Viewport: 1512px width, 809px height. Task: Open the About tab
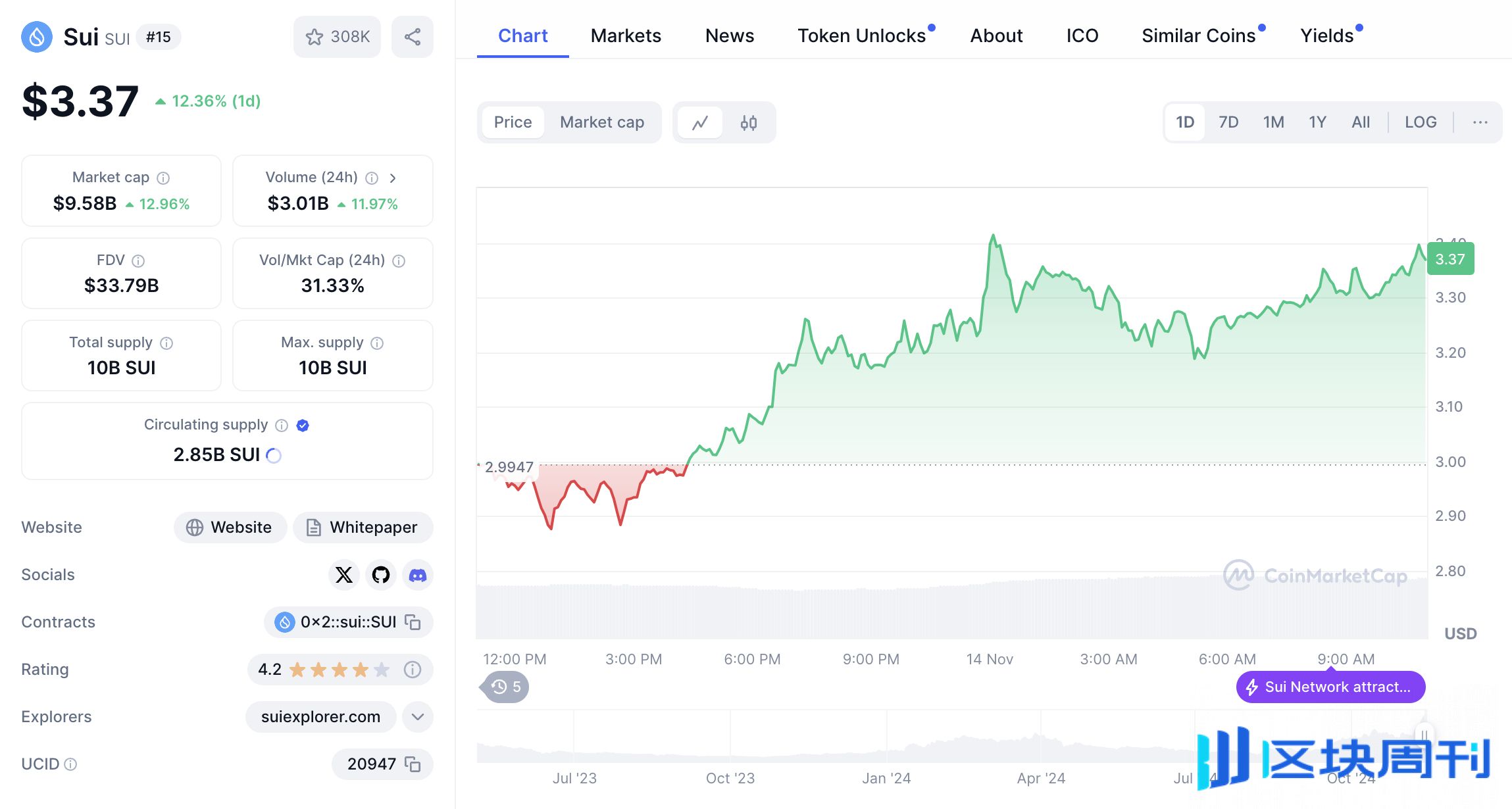coord(996,36)
